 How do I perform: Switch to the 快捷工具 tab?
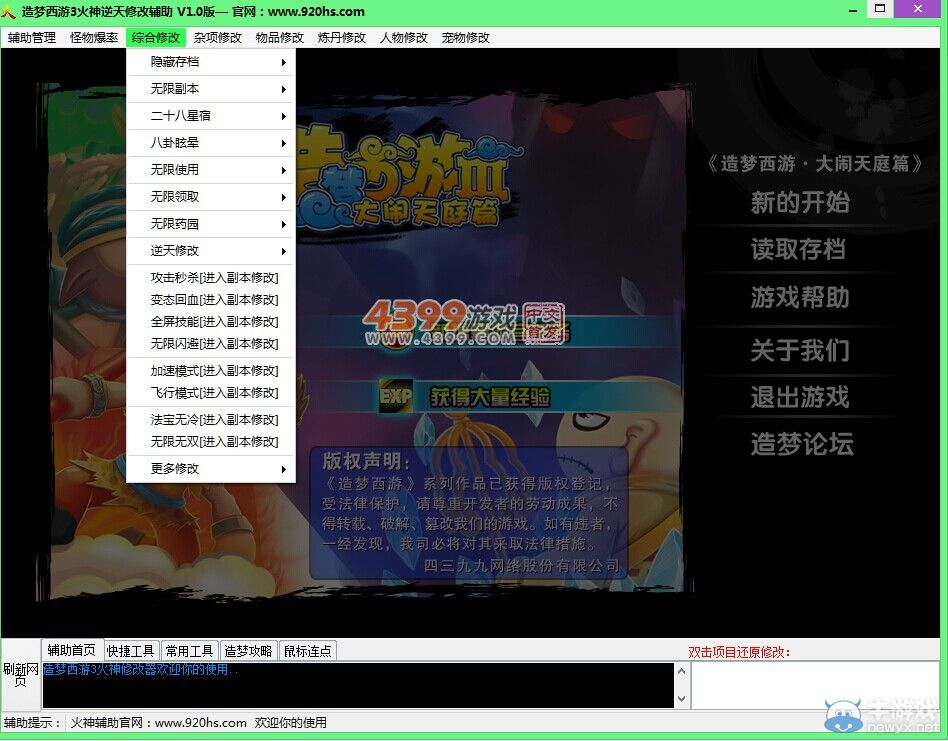click(x=131, y=651)
